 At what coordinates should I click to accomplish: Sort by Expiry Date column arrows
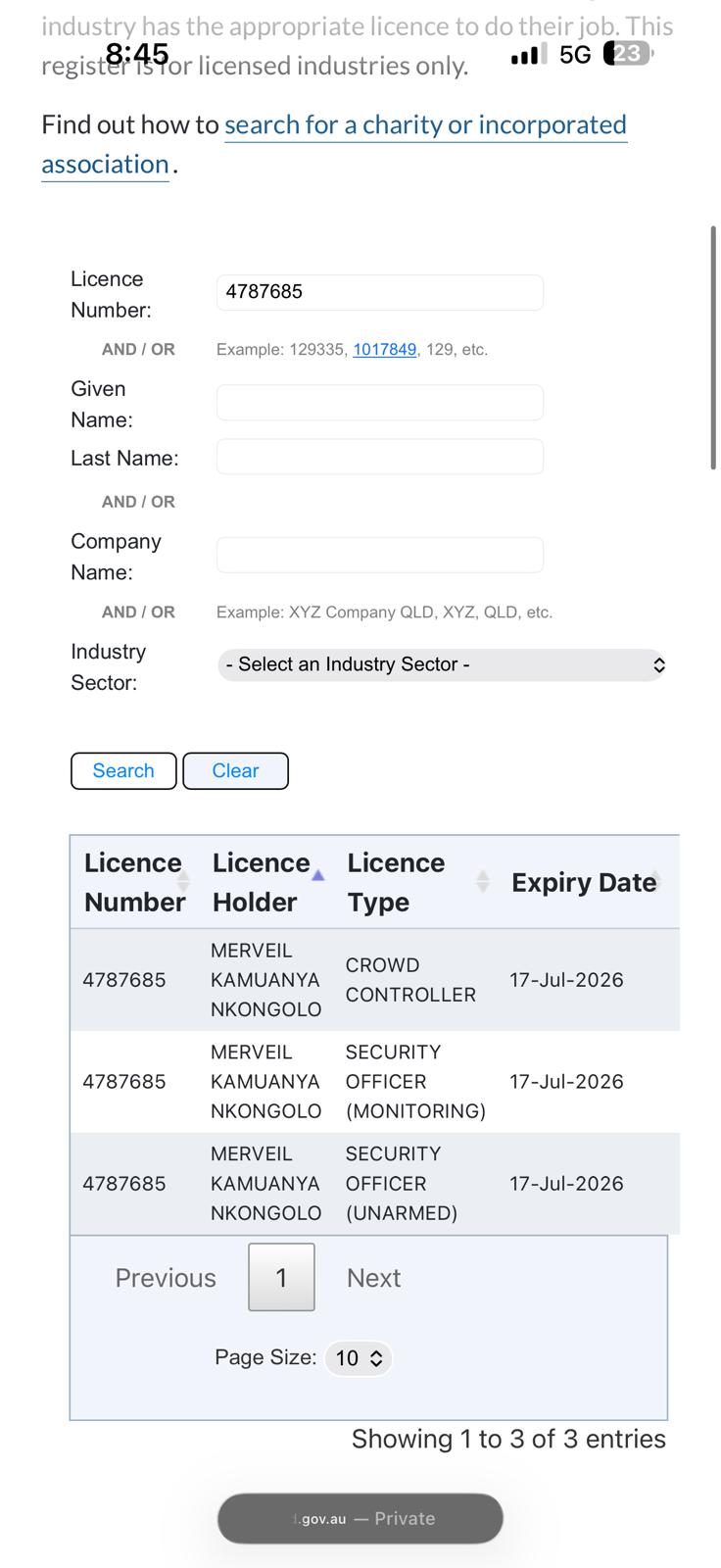[x=655, y=882]
